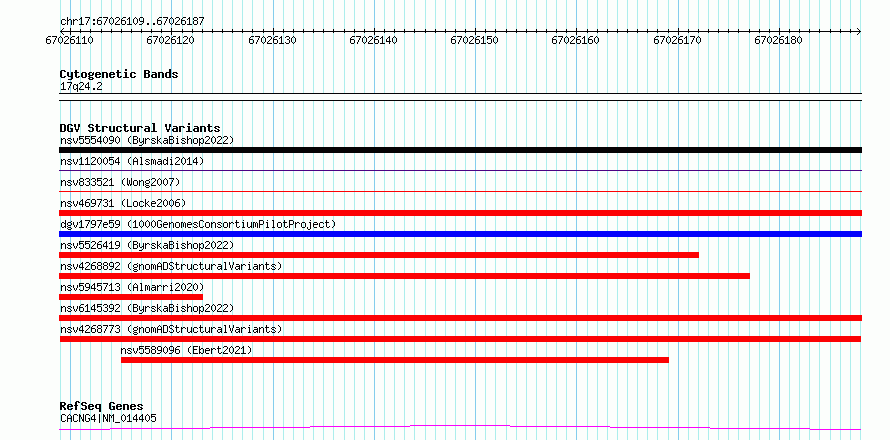Screen dimensions: 890x440
Task: Open the DGV Structural Variants track heading
Action: (140, 128)
